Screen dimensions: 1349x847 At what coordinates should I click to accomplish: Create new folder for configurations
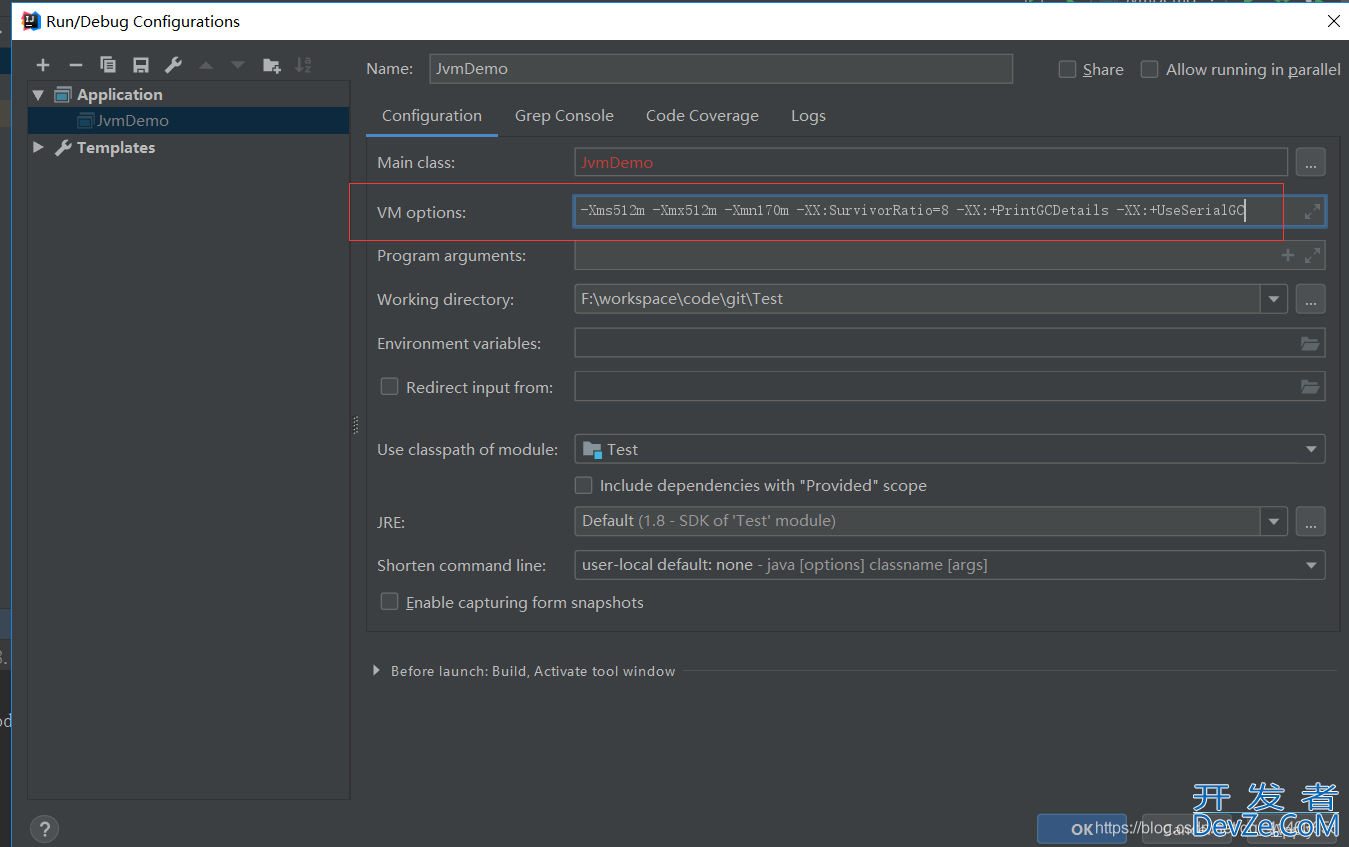(x=271, y=65)
